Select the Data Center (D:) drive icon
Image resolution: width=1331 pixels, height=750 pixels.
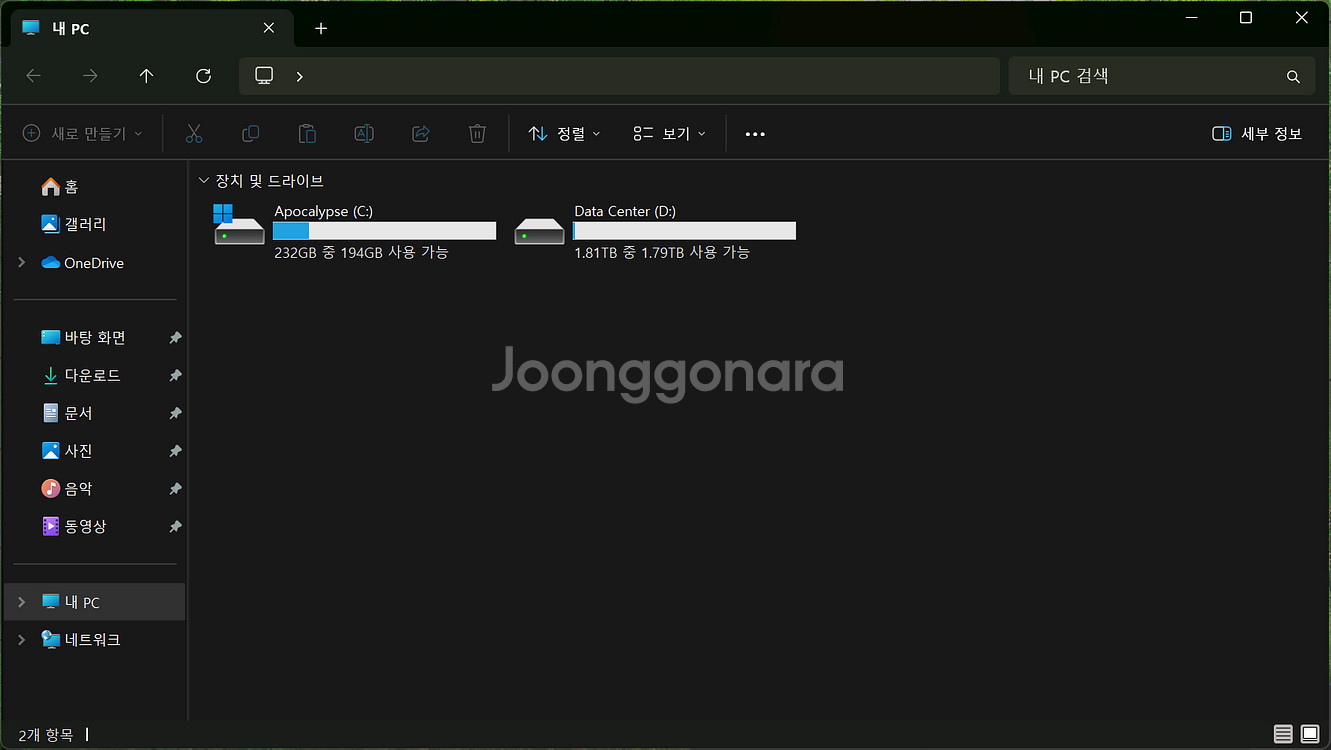coord(539,231)
